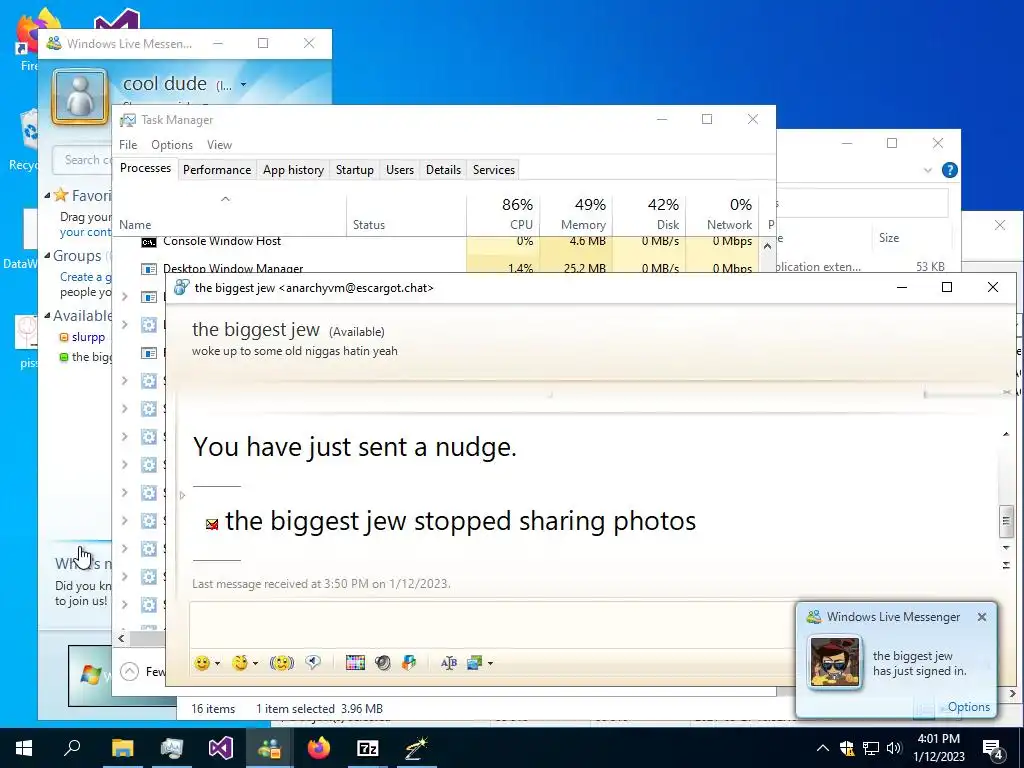1024x768 pixels.
Task: Open the notification center icon
Action: tap(992, 749)
